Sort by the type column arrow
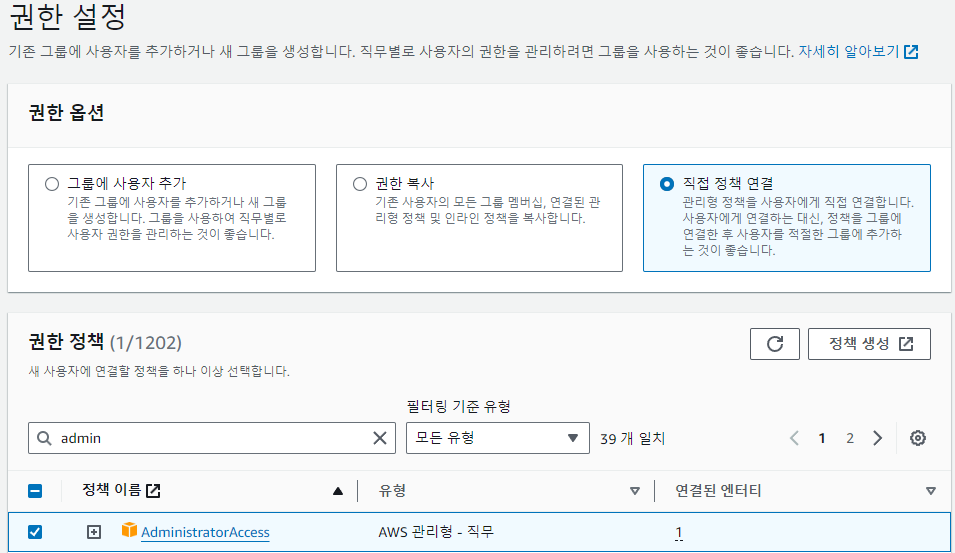This screenshot has width=955, height=553. click(635, 491)
